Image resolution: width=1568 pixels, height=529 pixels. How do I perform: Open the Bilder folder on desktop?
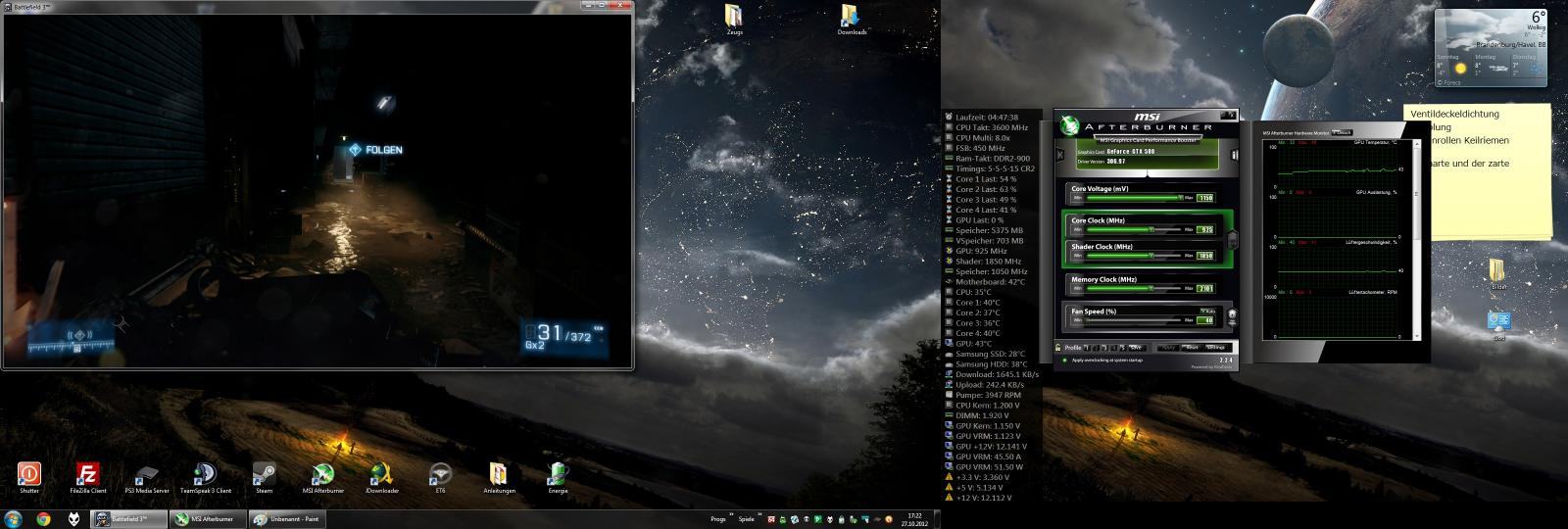1498,272
